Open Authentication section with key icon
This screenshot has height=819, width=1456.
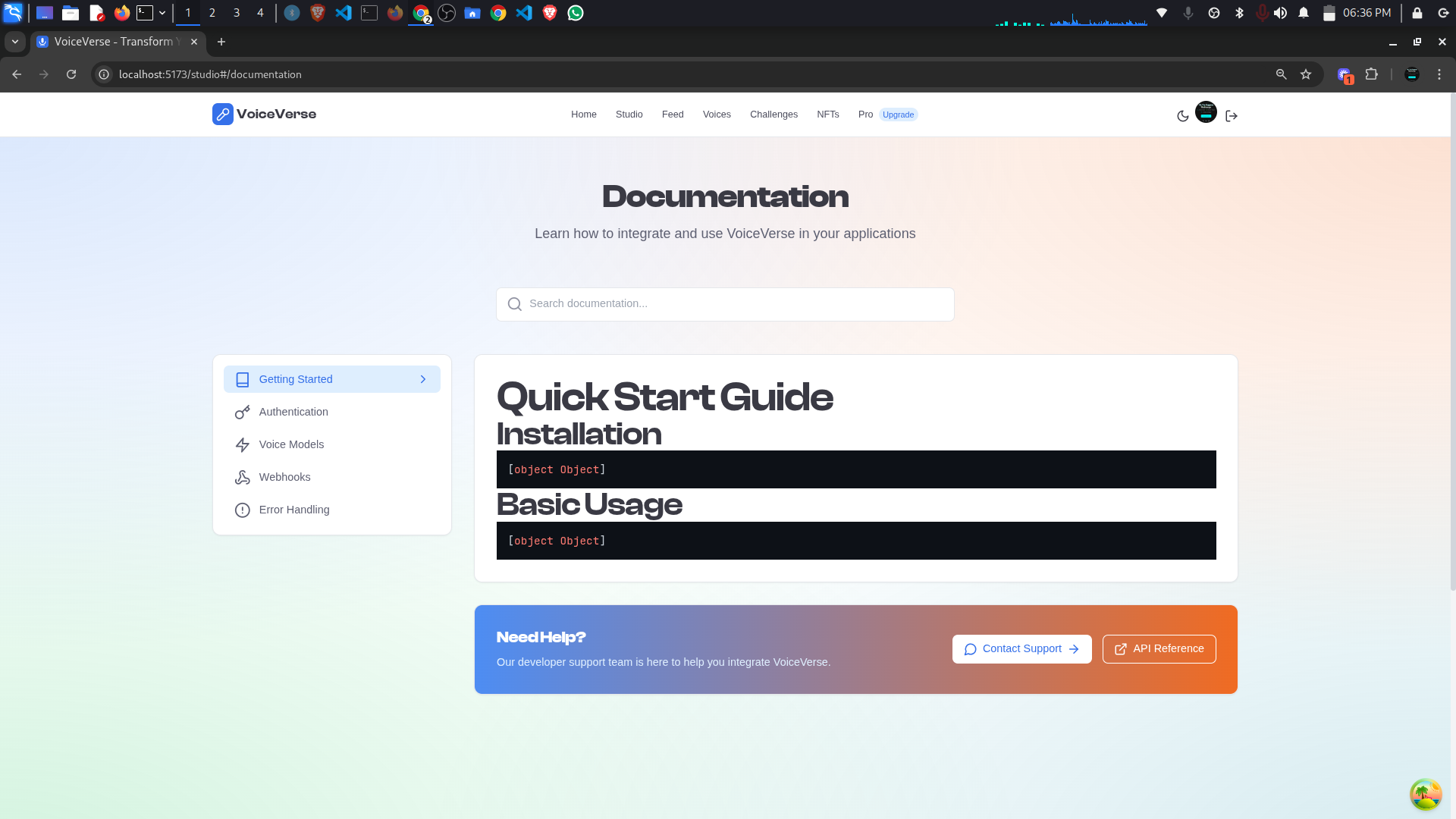coord(243,413)
